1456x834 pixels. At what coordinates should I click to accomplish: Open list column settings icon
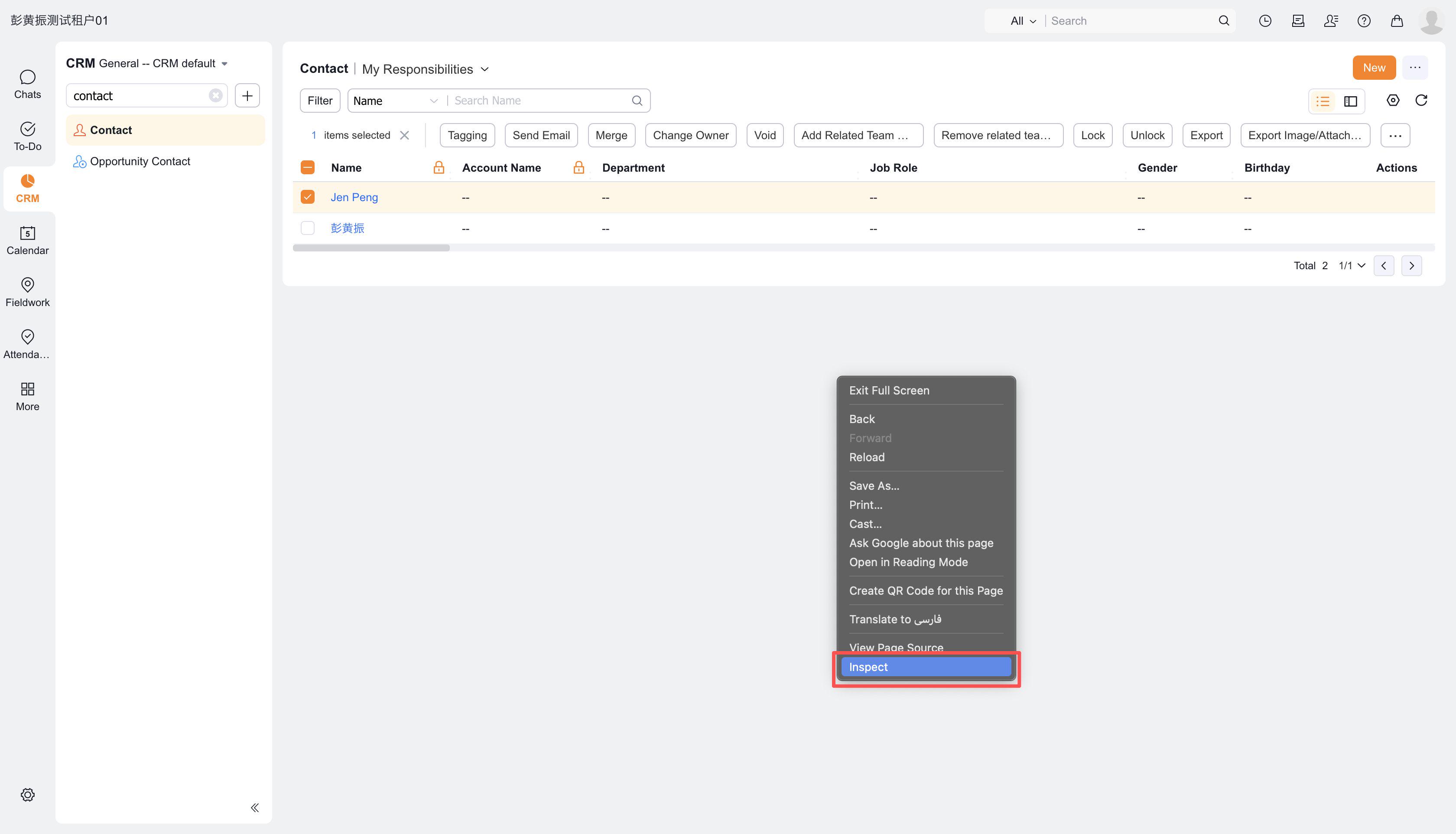point(1393,100)
